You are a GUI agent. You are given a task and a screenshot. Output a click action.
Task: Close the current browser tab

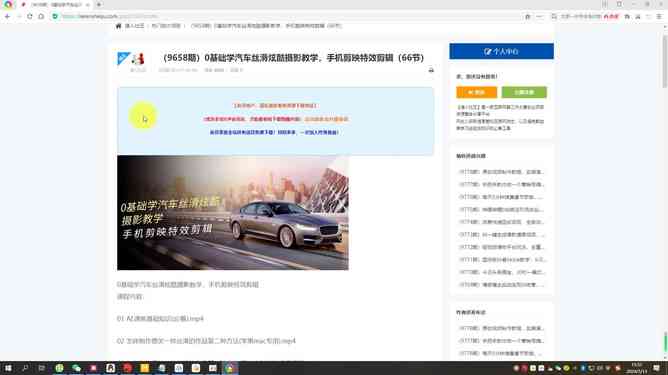click(x=88, y=5)
